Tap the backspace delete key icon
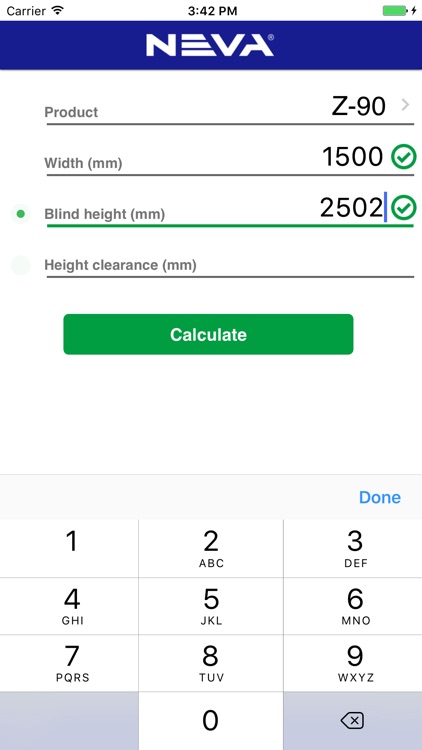The image size is (422, 750). [x=353, y=720]
